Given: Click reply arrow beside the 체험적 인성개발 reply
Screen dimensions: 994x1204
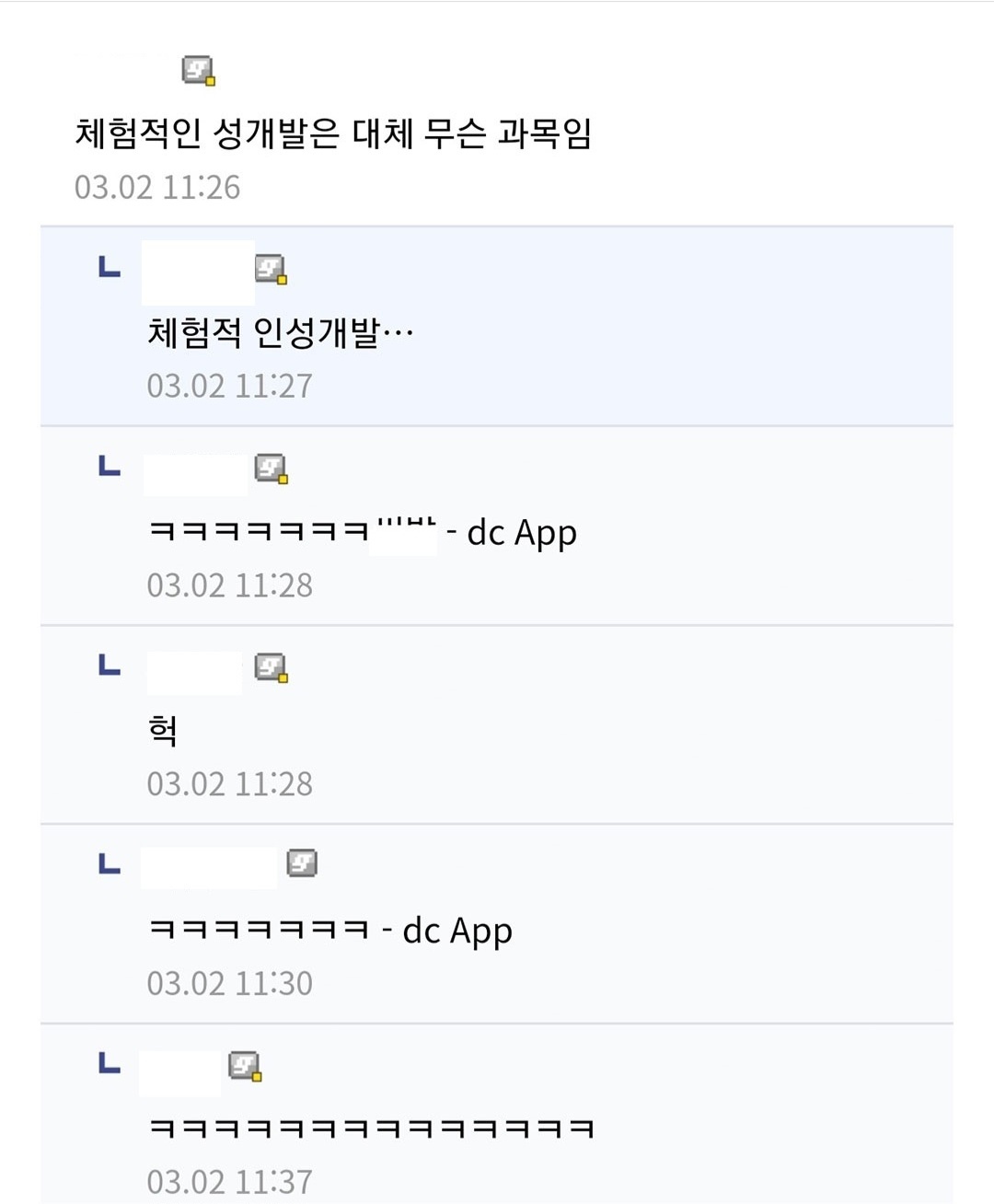Looking at the screenshot, I should [x=110, y=267].
